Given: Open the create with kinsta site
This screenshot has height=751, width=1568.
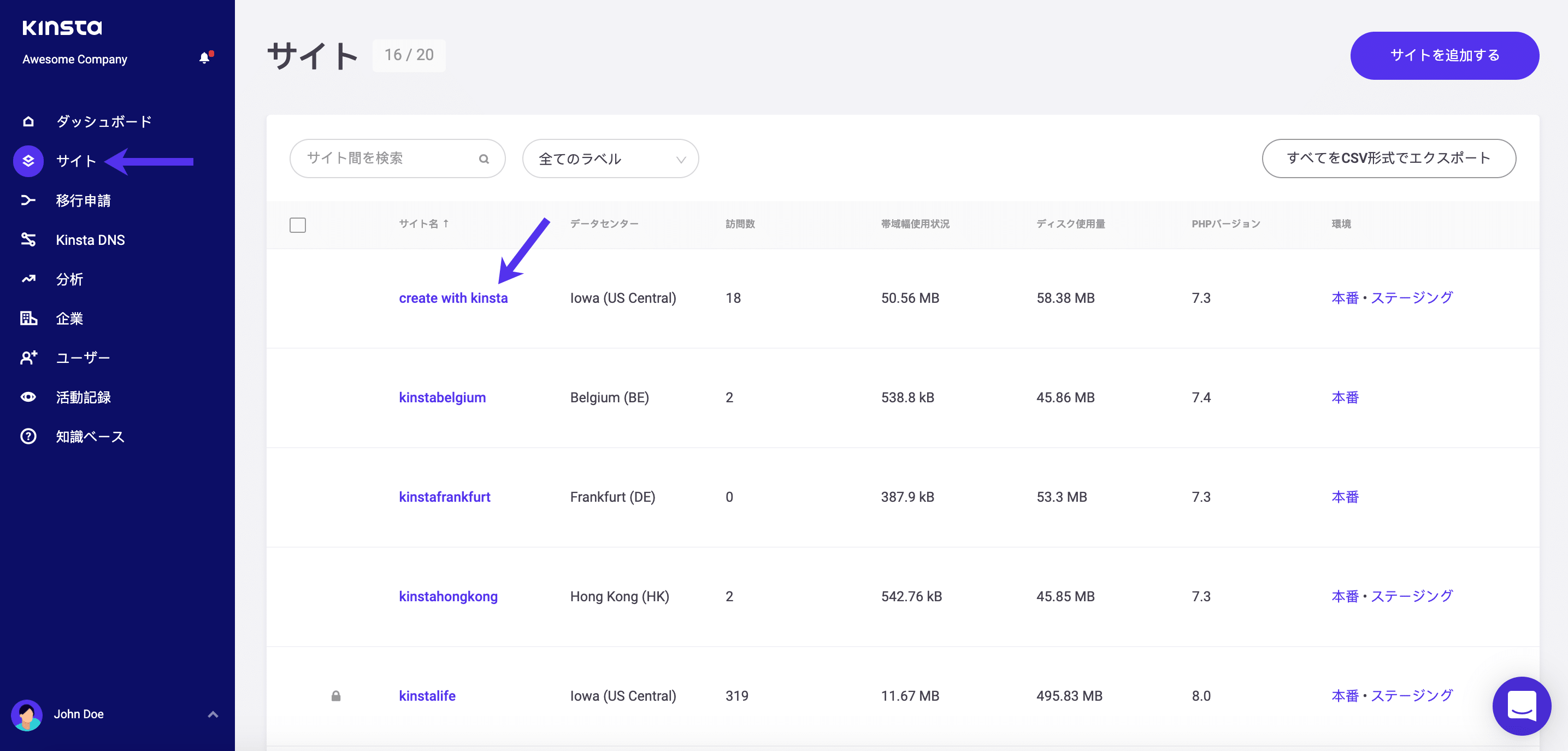Looking at the screenshot, I should pos(453,298).
